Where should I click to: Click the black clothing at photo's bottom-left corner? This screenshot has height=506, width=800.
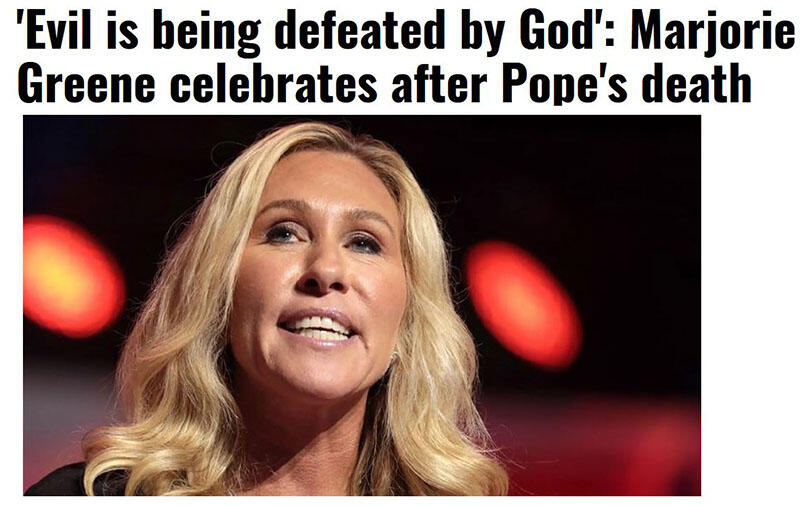(54, 483)
